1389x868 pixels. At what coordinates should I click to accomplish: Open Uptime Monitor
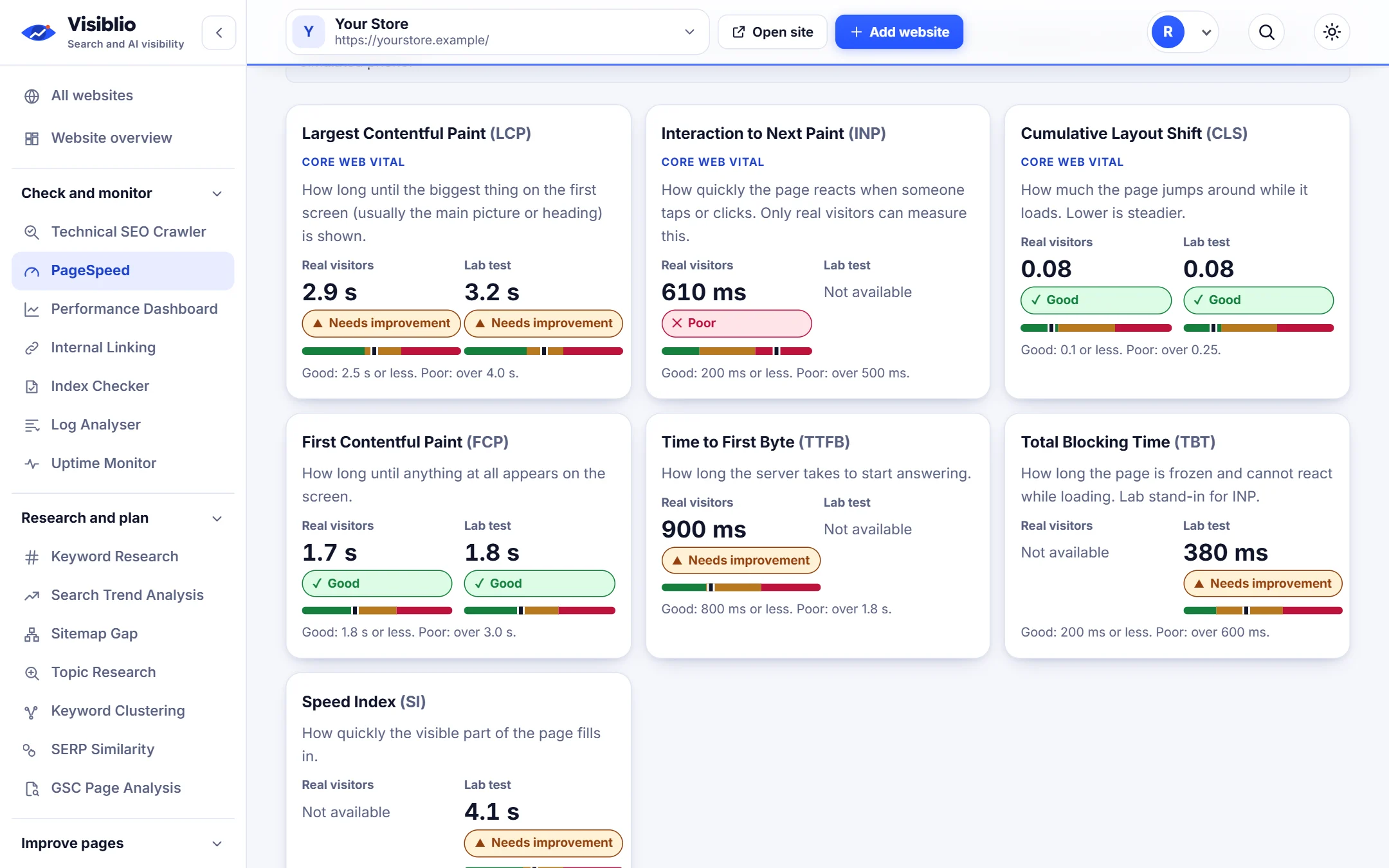pos(123,464)
